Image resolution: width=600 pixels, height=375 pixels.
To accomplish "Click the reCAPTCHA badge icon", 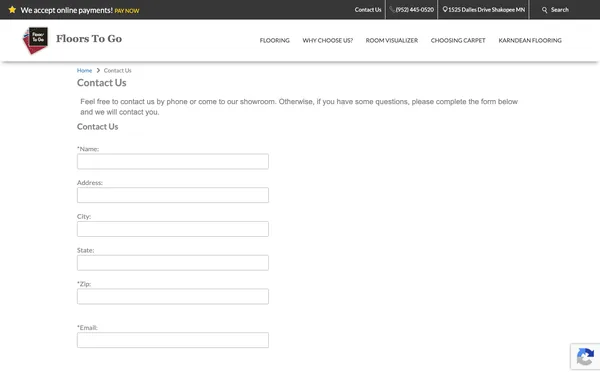I will tap(585, 357).
